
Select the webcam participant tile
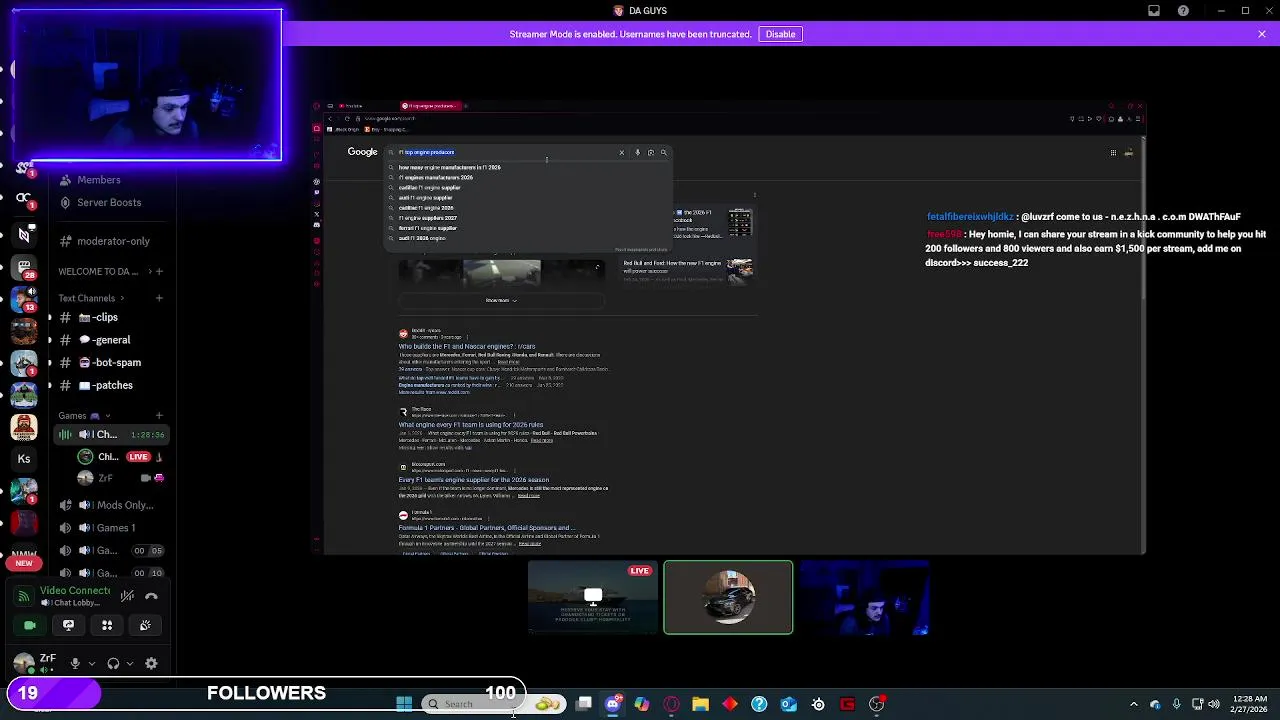click(x=864, y=597)
